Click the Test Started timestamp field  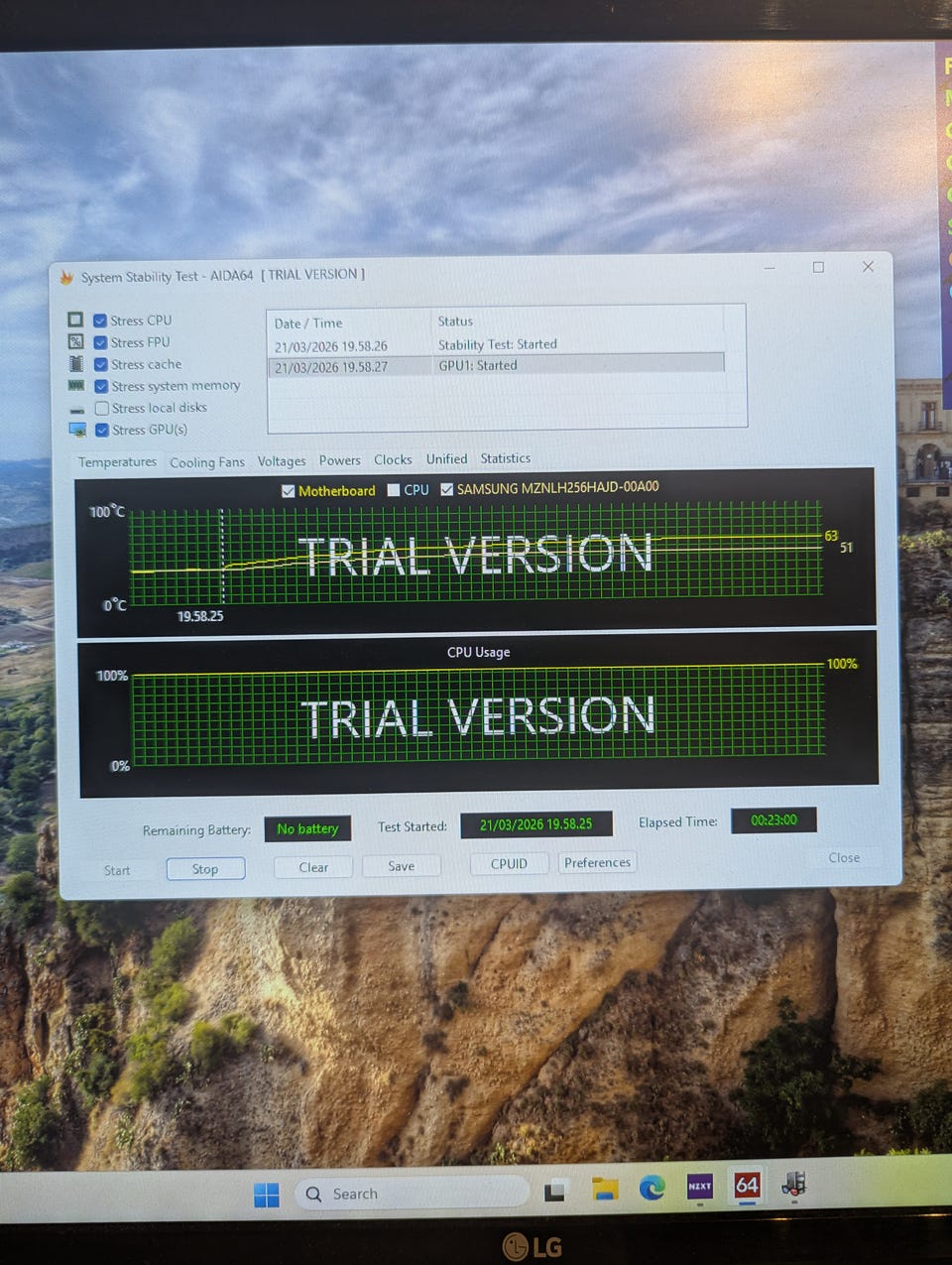[x=535, y=824]
